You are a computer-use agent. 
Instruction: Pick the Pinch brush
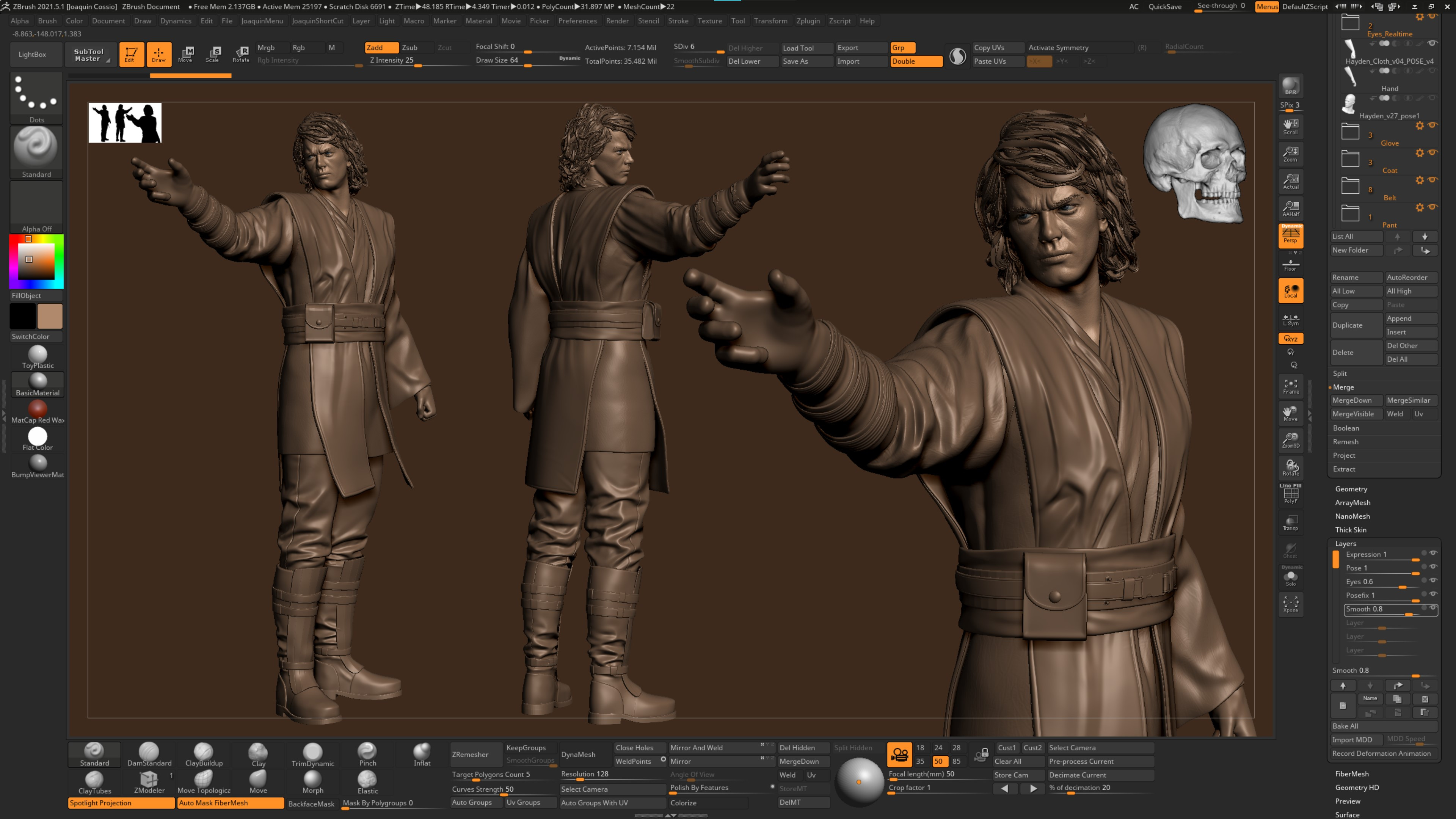[367, 754]
